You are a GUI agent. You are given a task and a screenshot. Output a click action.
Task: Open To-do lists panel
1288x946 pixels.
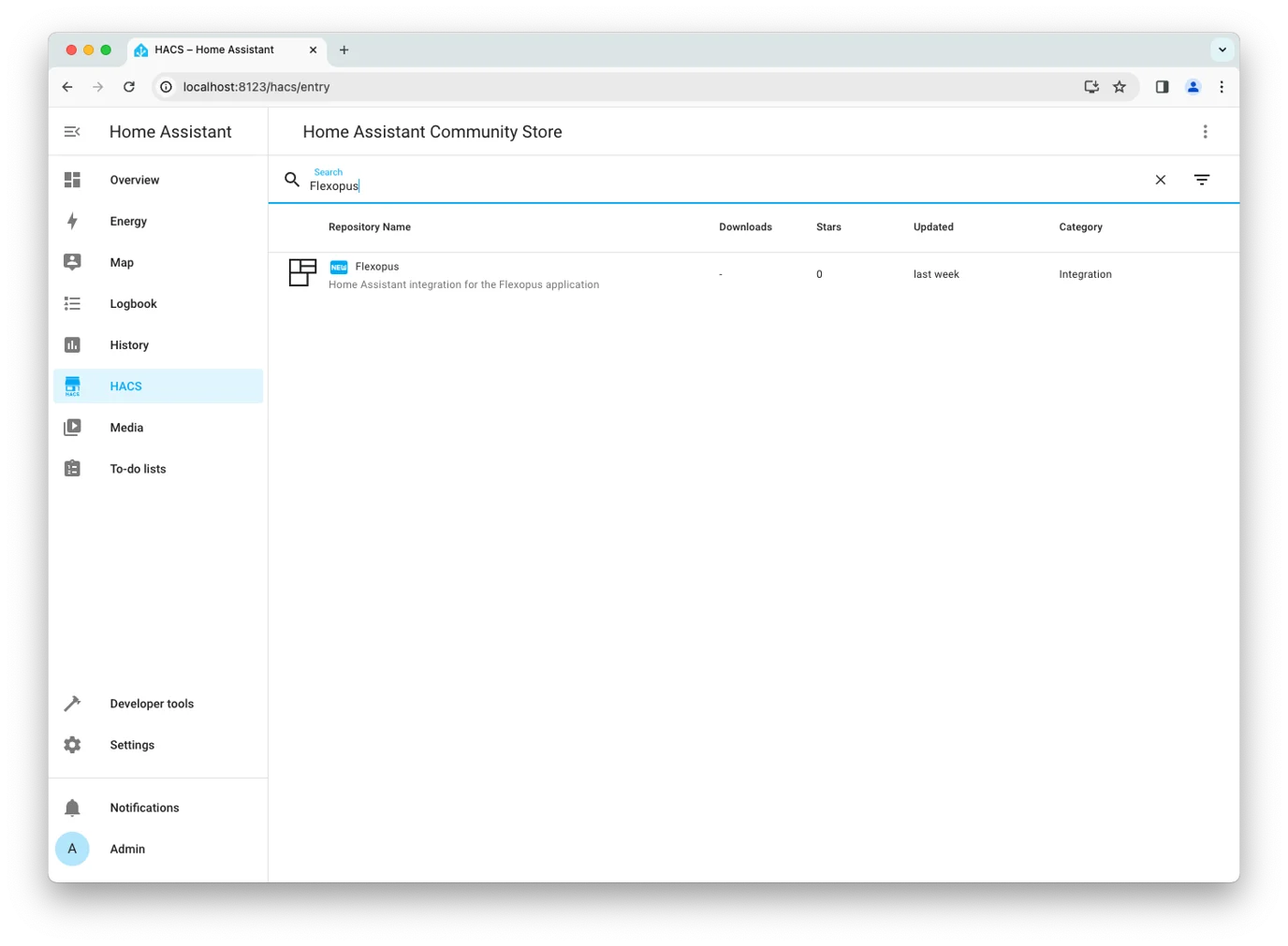[138, 468]
